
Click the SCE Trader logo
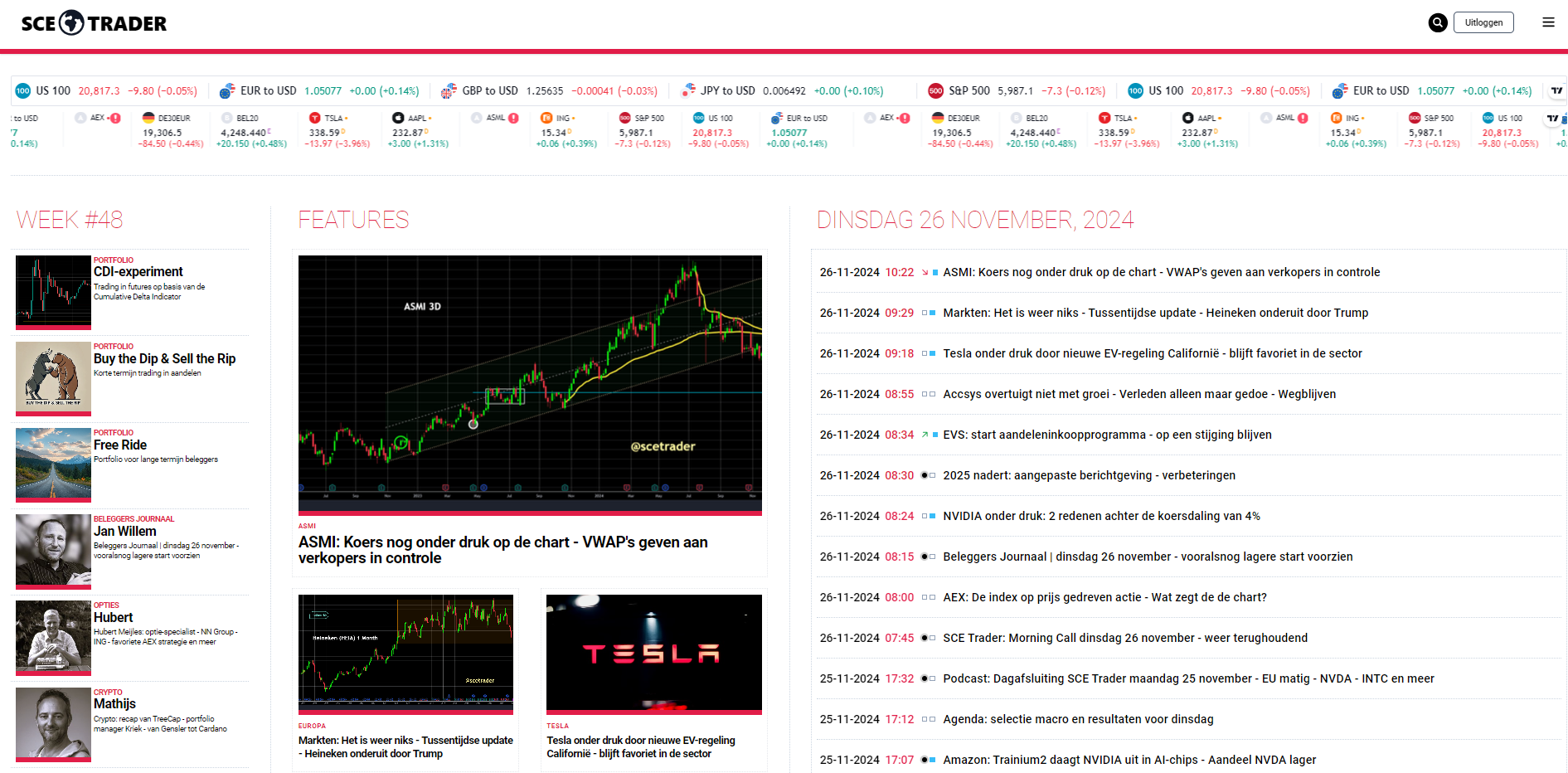(94, 23)
